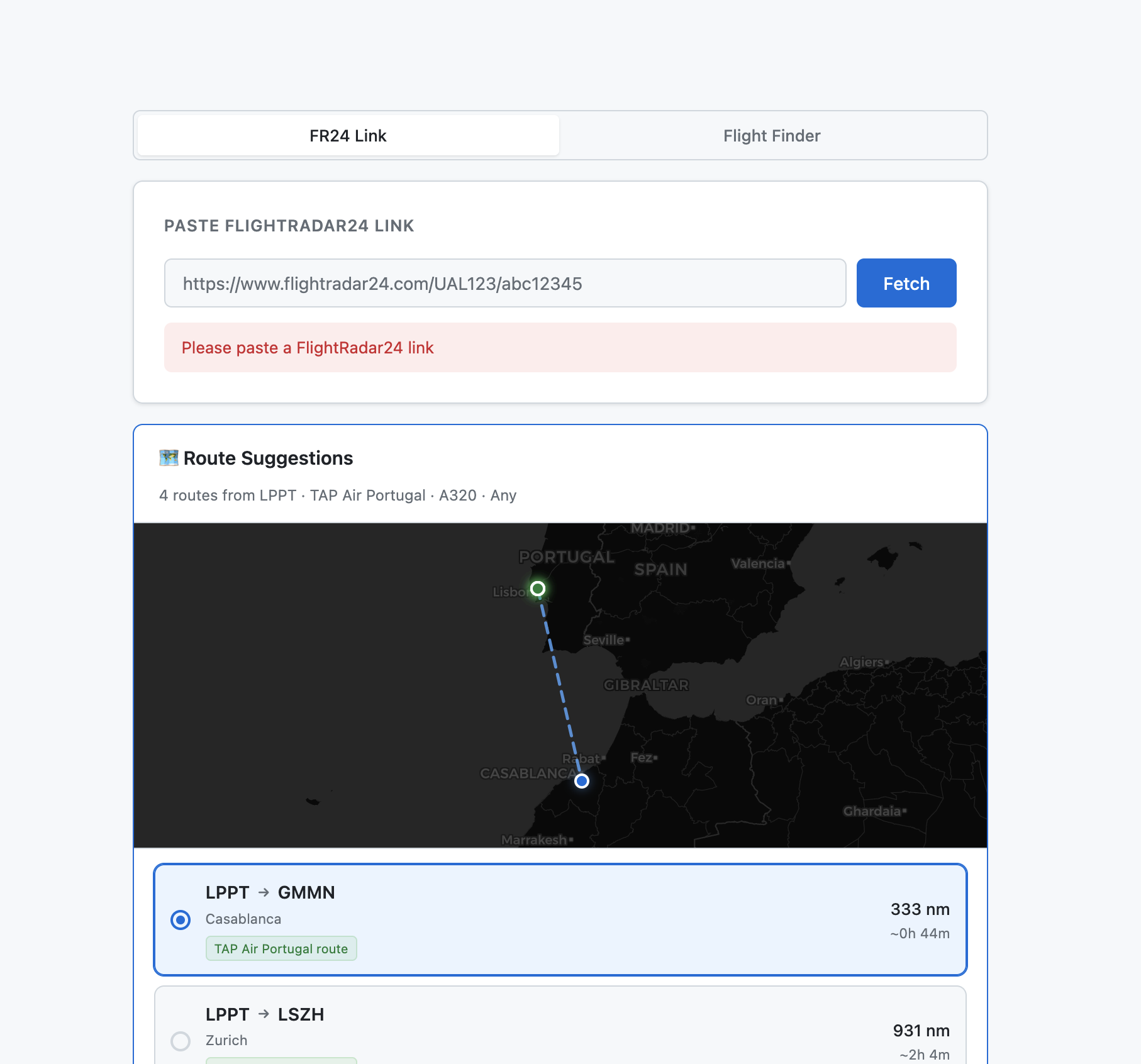Click the TAP Air Portugal route badge
The width and height of the screenshot is (1141, 1064).
tap(281, 949)
